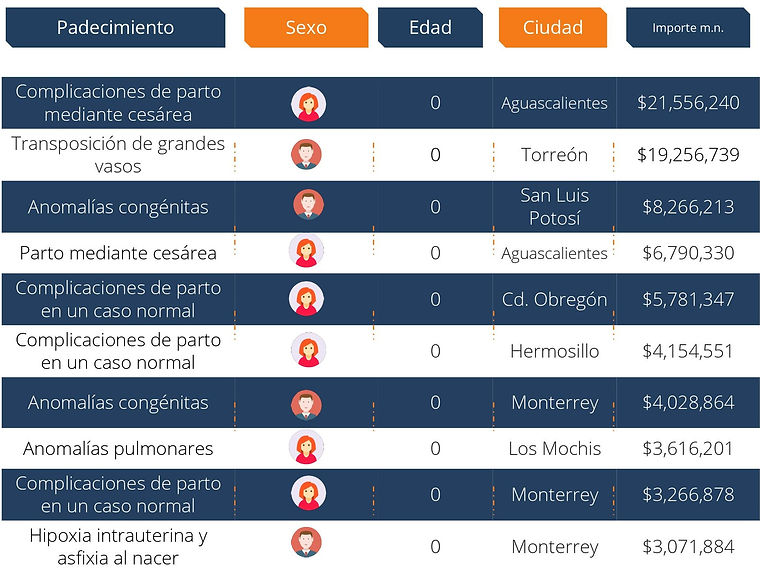Click the orange Sexo header
Image resolution: width=760 pixels, height=581 pixels.
coord(305,28)
